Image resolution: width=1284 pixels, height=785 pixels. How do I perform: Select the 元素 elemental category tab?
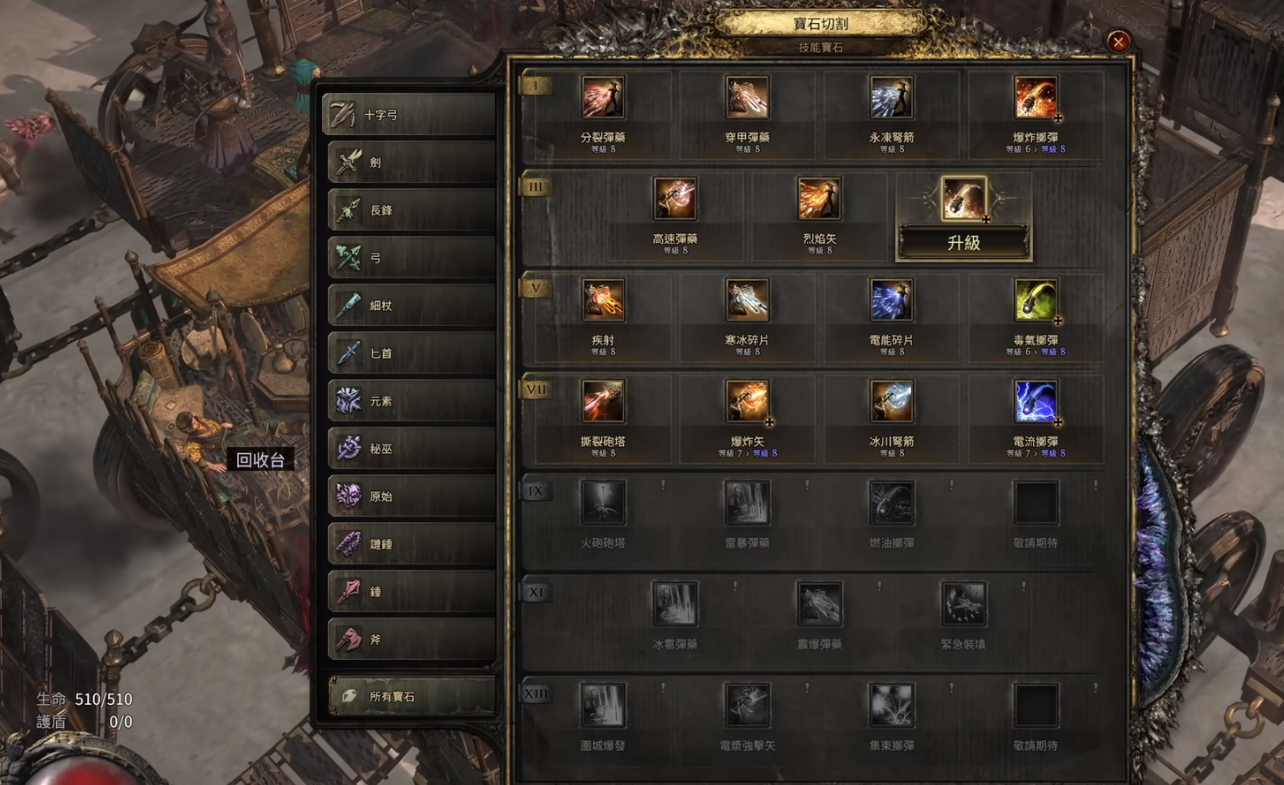tap(412, 401)
